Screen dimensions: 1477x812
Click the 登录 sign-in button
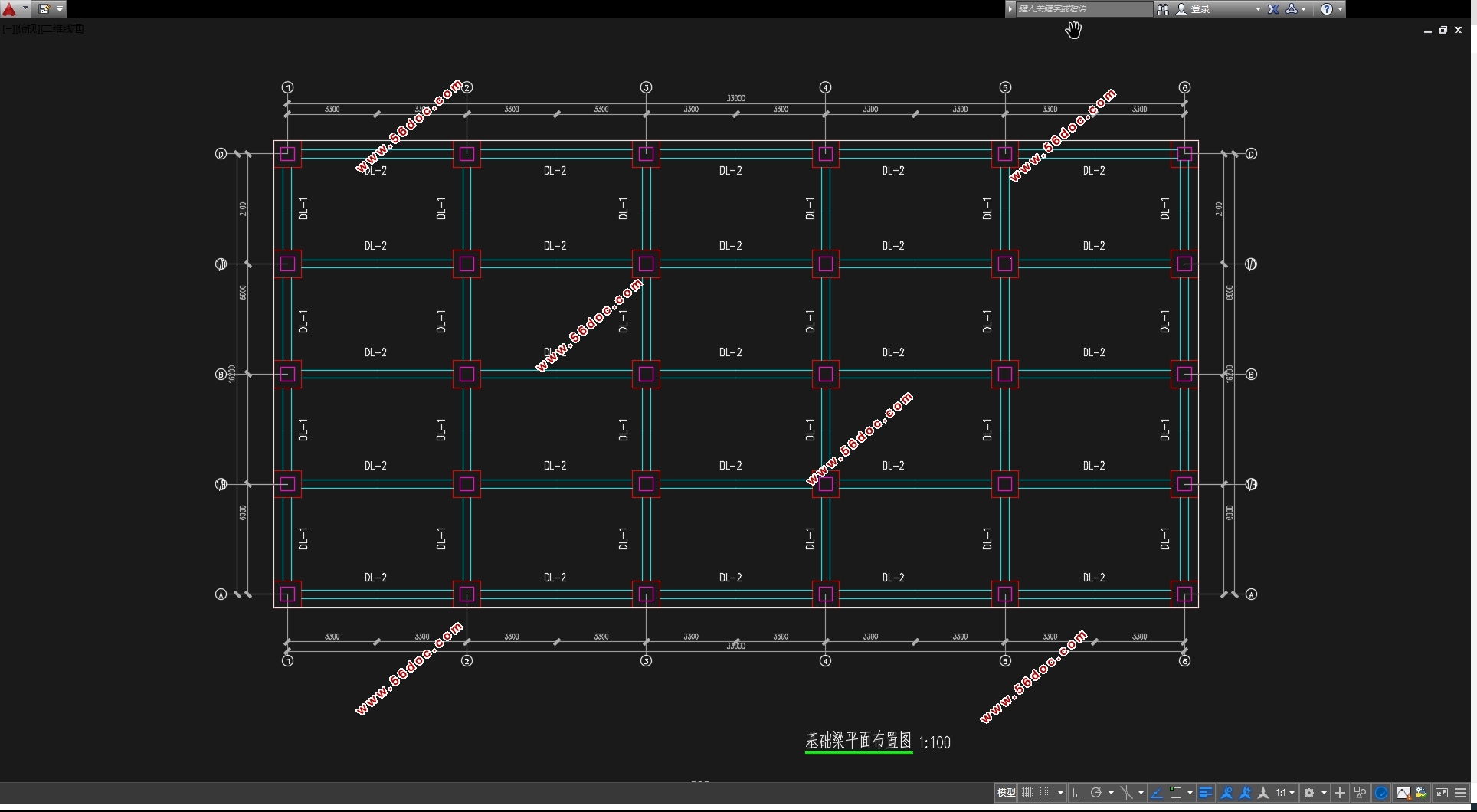click(1194, 9)
